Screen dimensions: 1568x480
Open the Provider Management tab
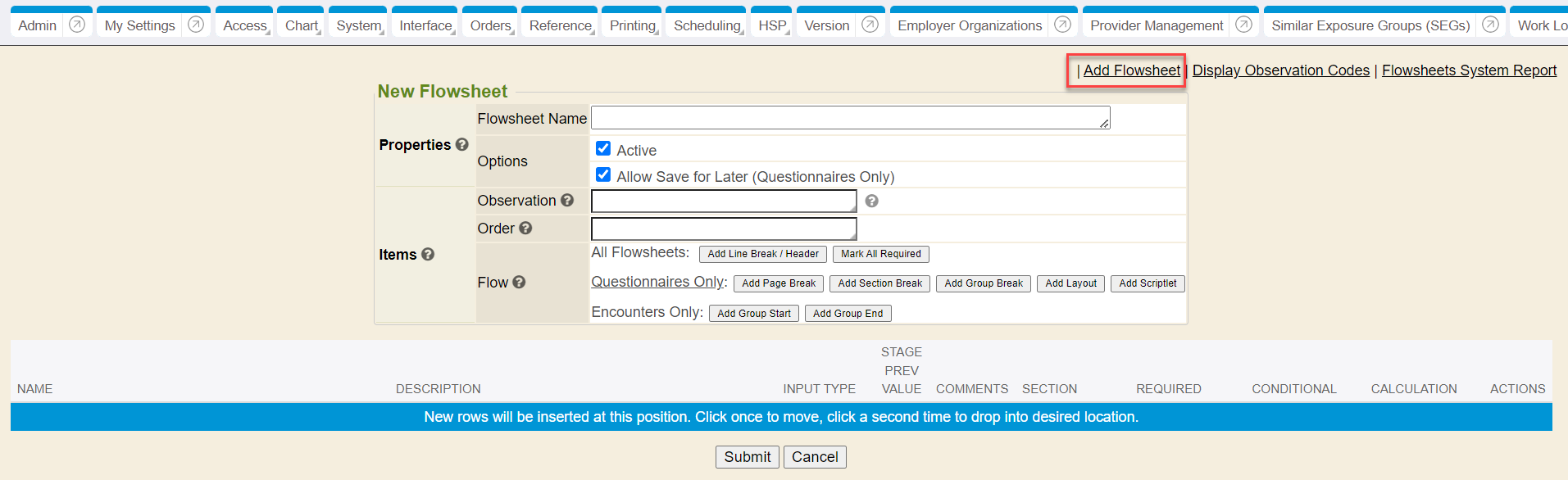(x=1156, y=25)
